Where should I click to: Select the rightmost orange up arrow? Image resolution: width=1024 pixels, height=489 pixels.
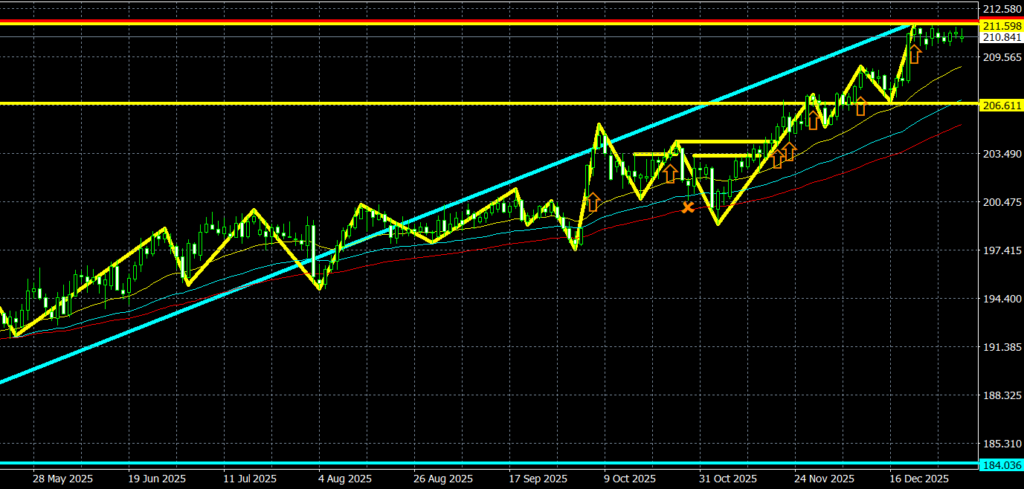pos(914,54)
